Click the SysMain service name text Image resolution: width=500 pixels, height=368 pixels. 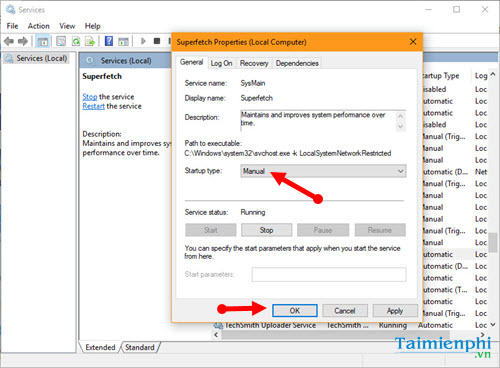point(253,83)
